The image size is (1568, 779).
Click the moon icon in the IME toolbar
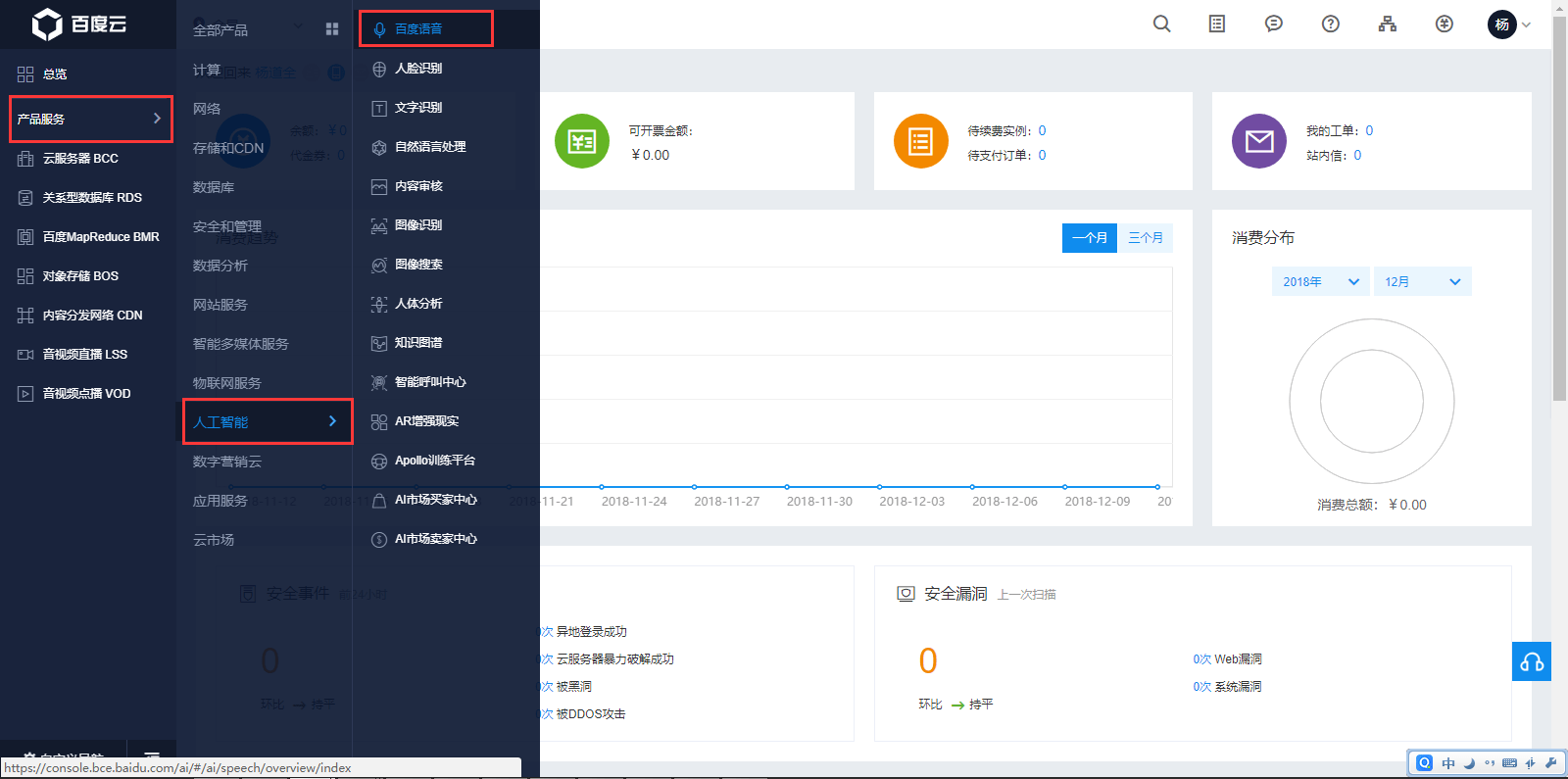point(1469,763)
